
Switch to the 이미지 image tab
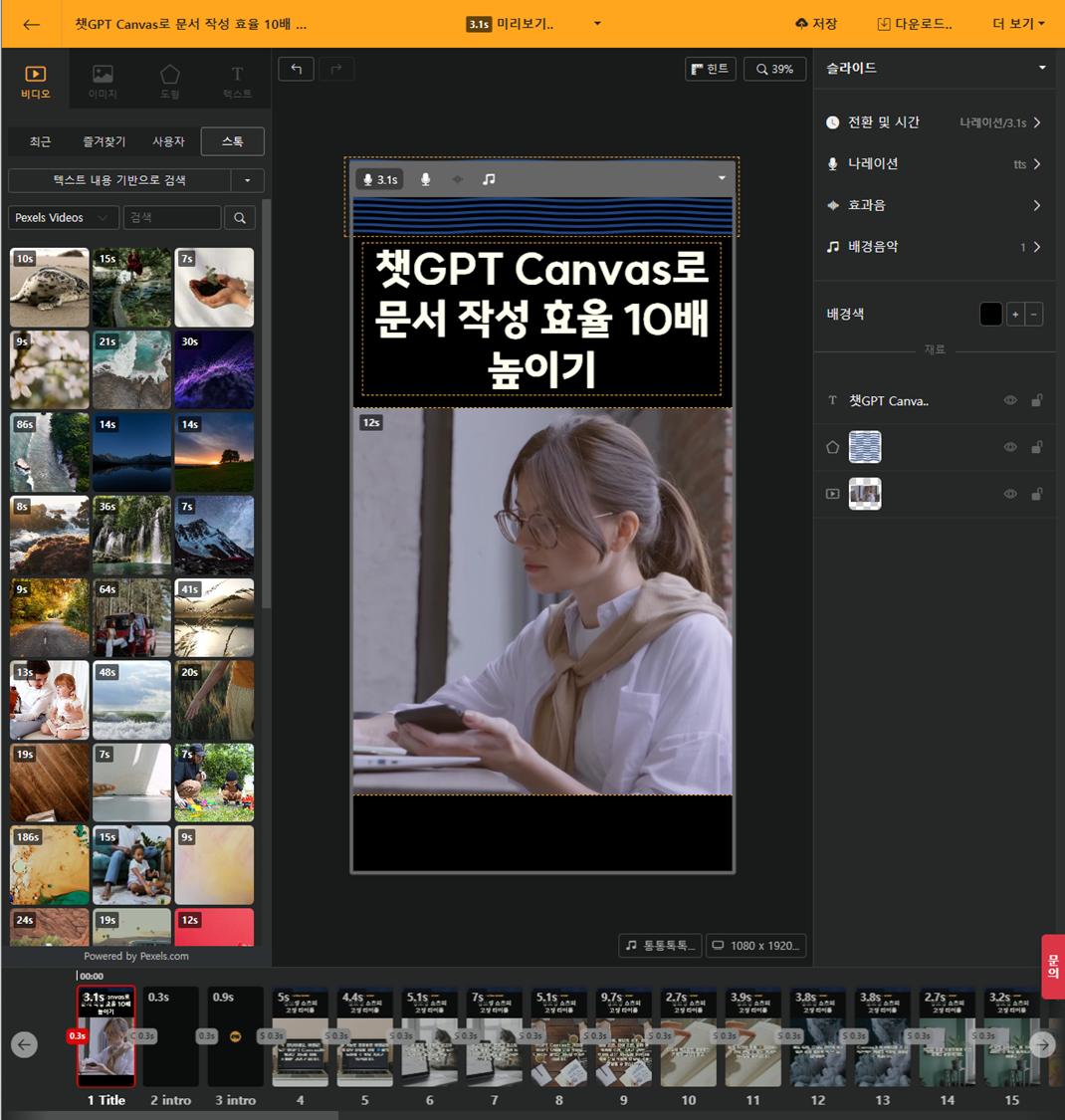pos(103,82)
